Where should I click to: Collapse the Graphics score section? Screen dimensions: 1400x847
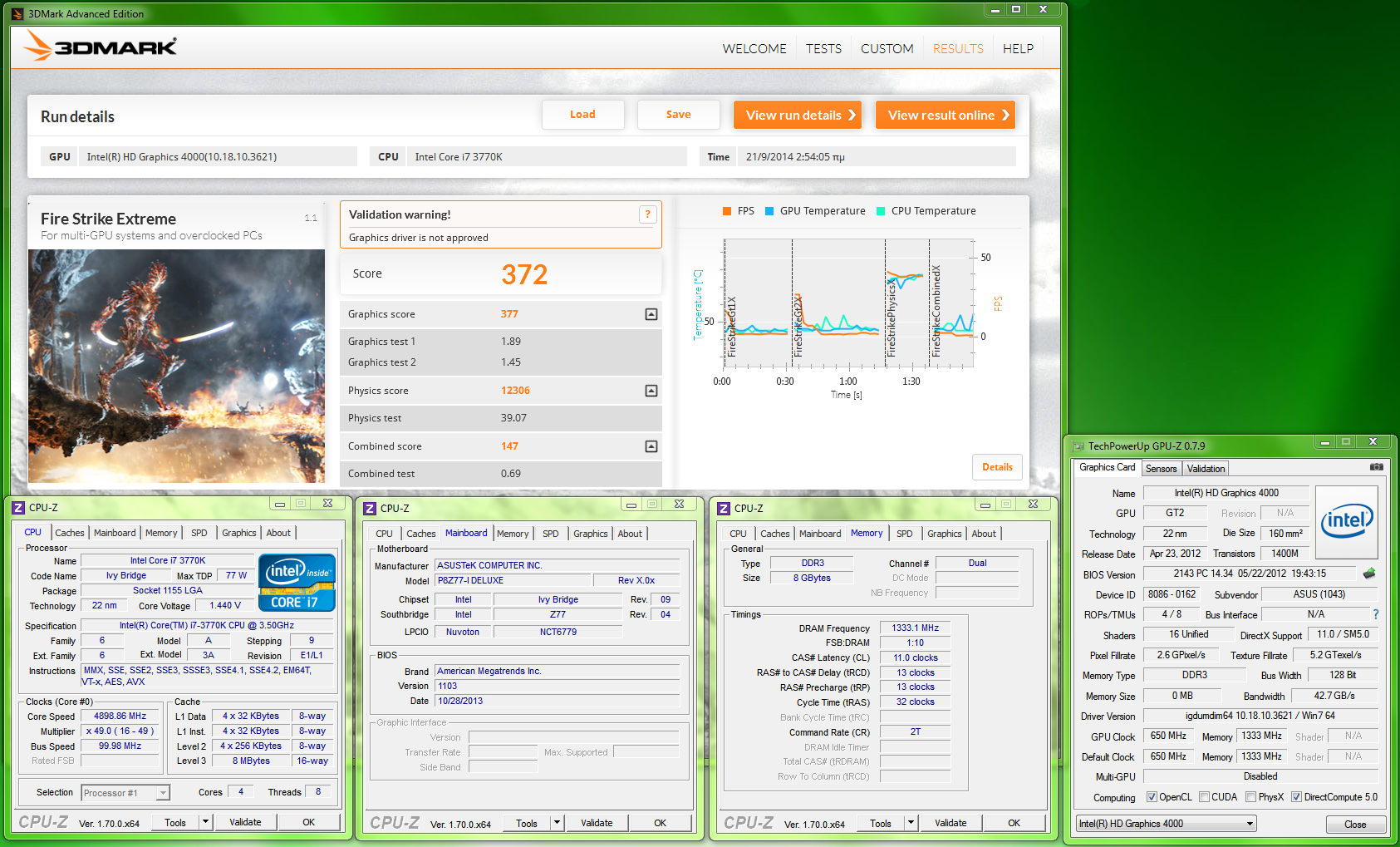(x=651, y=314)
